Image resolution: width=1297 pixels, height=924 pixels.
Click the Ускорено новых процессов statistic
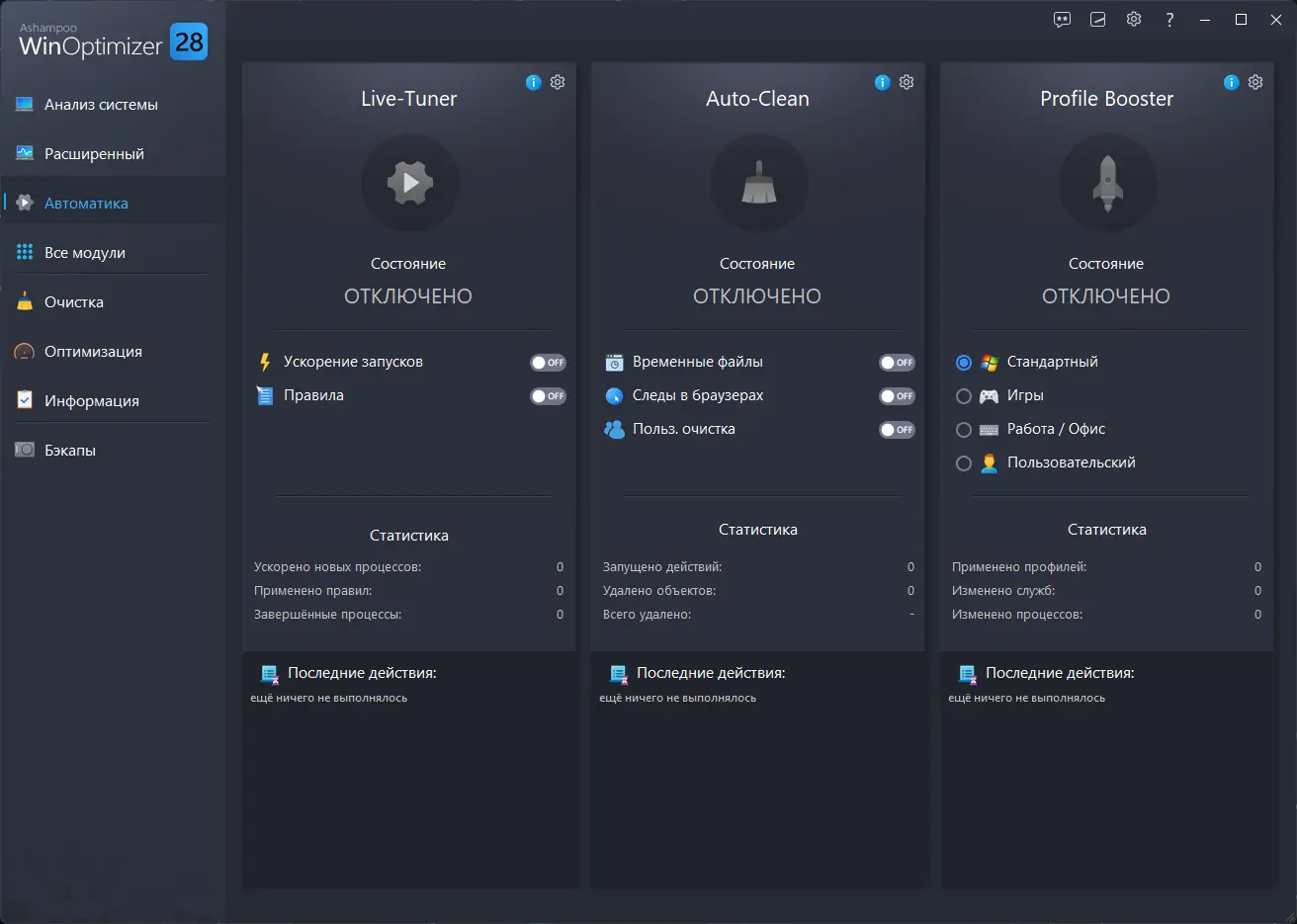(409, 567)
